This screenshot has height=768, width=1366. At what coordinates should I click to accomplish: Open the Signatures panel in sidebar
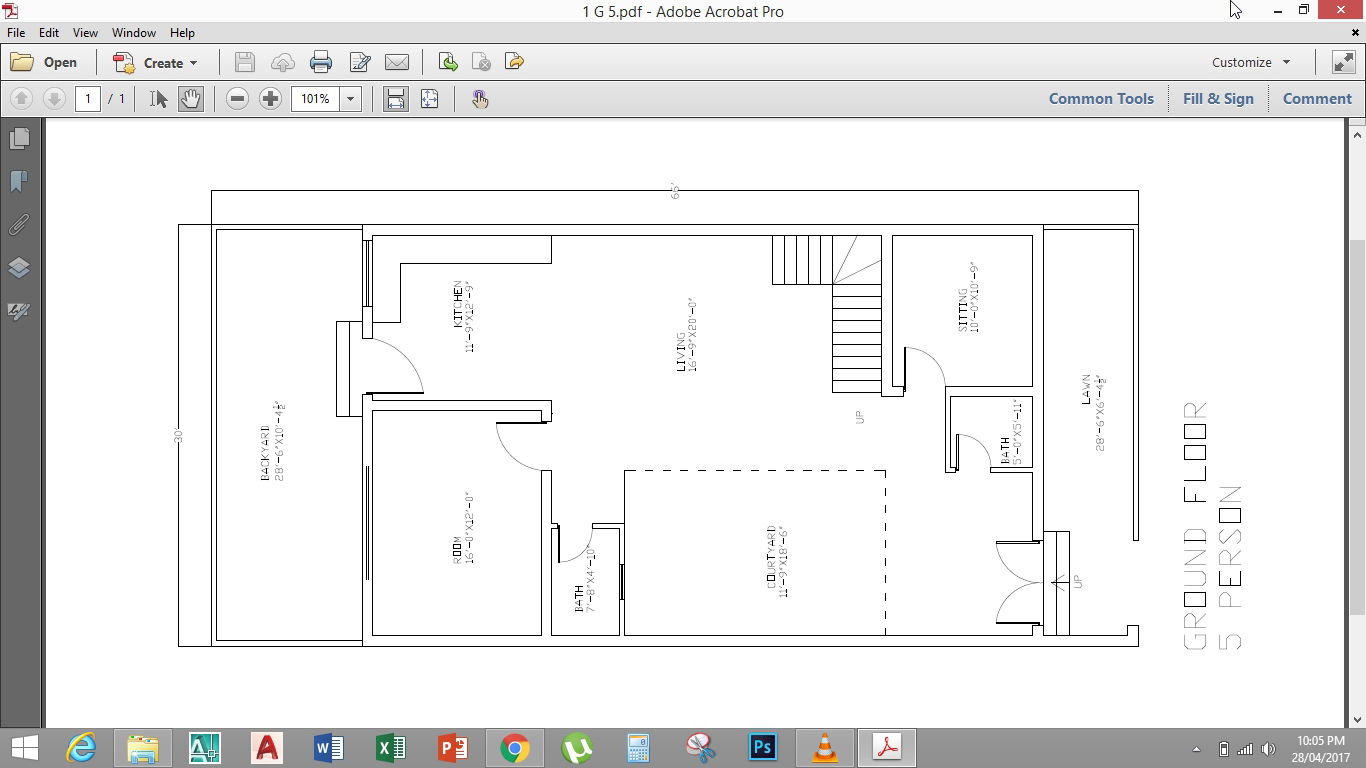tap(19, 311)
